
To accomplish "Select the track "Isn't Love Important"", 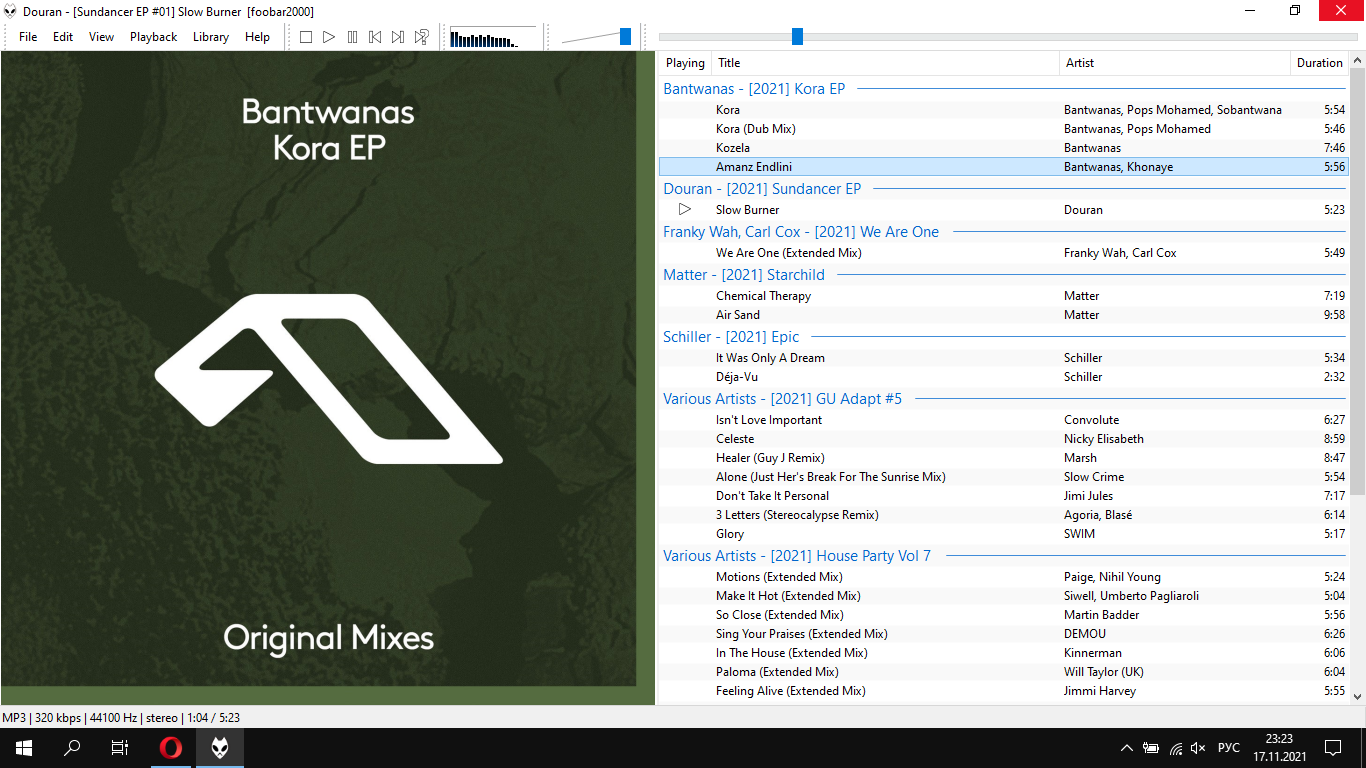I will coord(1004,420).
